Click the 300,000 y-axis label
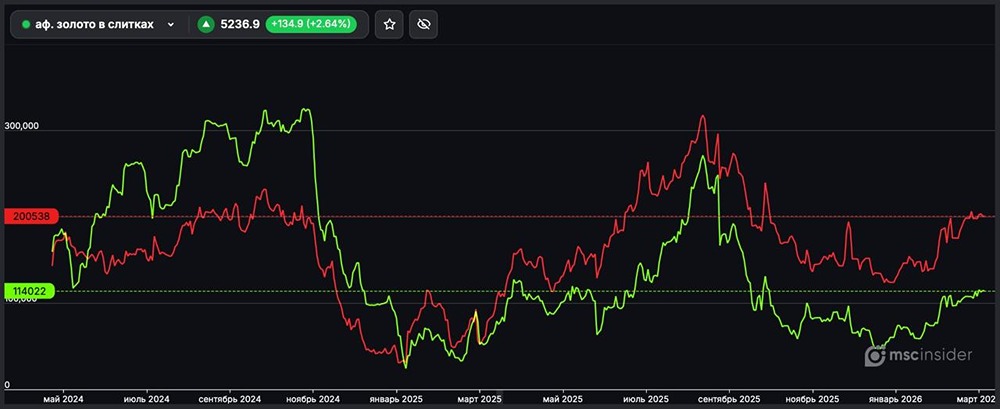Screen dimensions: 1000x409 22,126
